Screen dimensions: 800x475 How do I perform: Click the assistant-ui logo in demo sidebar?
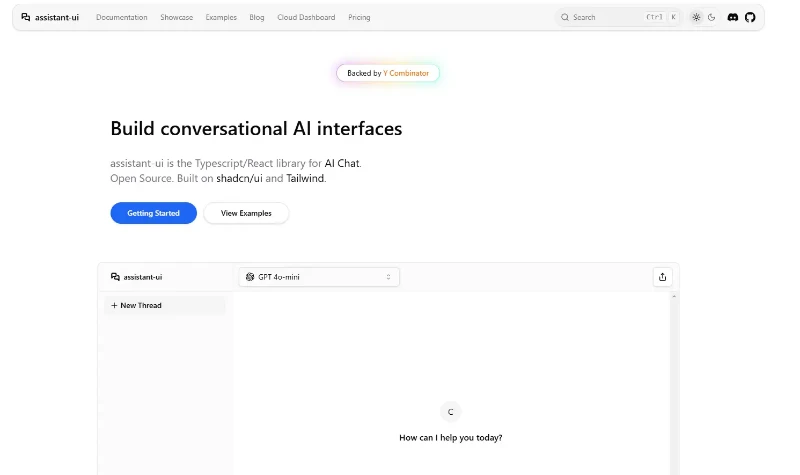click(x=136, y=277)
